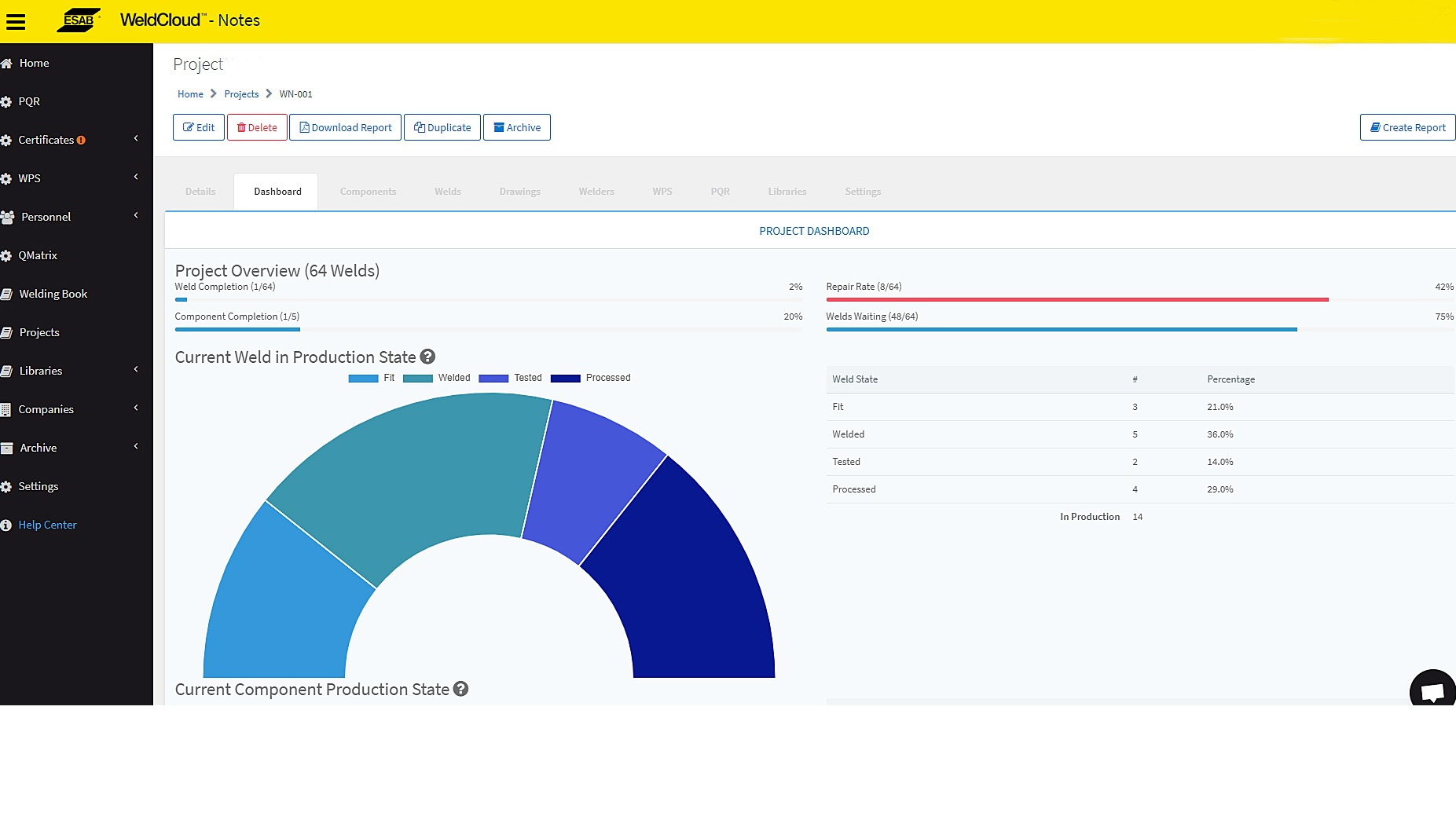The width and height of the screenshot is (1456, 820).
Task: Toggle the Processed legend entry on the chart
Action: 591,378
